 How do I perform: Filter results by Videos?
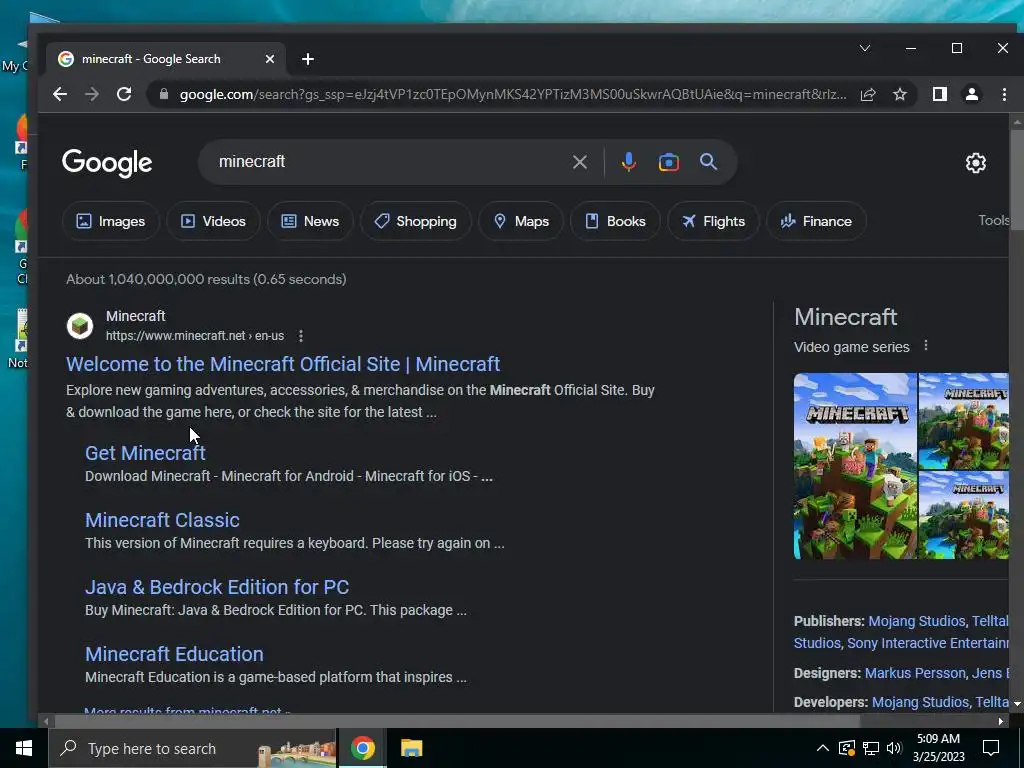tap(213, 221)
